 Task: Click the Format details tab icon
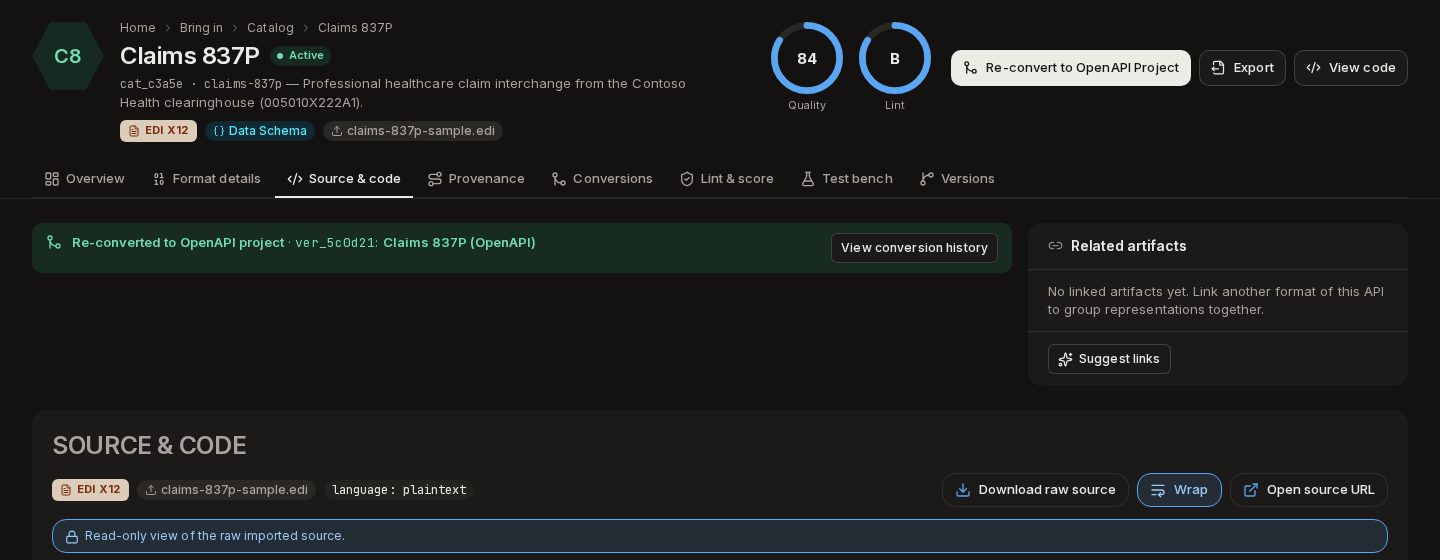click(x=159, y=179)
